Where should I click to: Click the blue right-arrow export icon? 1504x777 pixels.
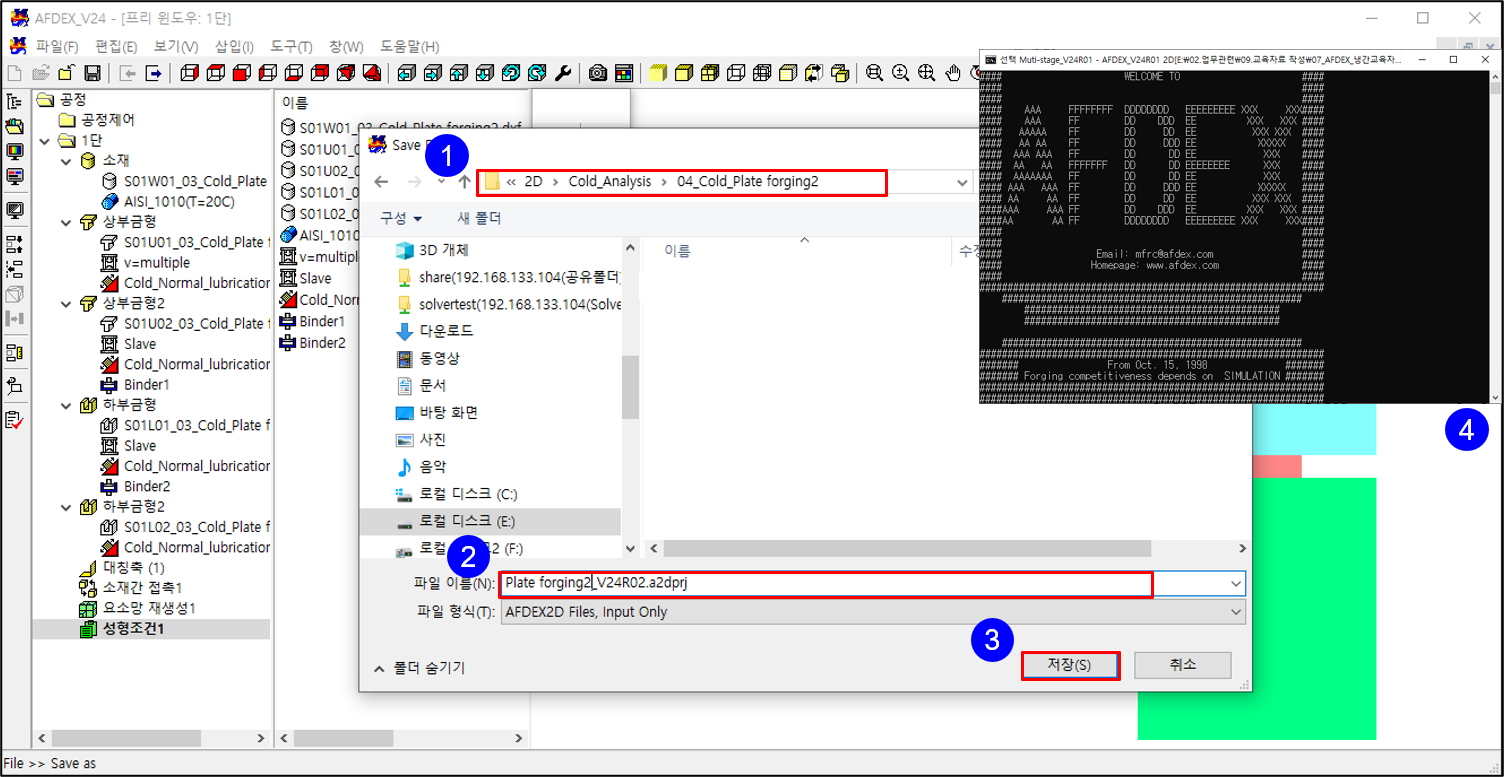tap(154, 73)
